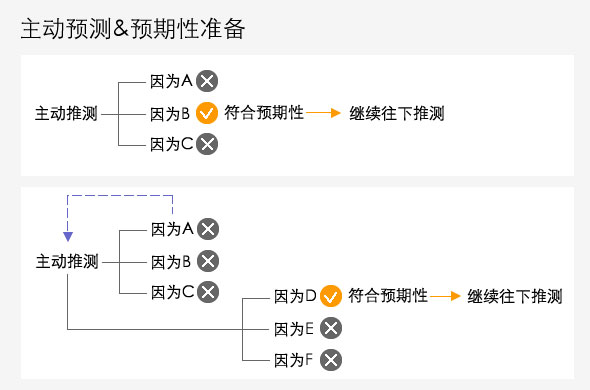
Task: Click 主动推测 label in the first diagram
Action: pos(66,113)
